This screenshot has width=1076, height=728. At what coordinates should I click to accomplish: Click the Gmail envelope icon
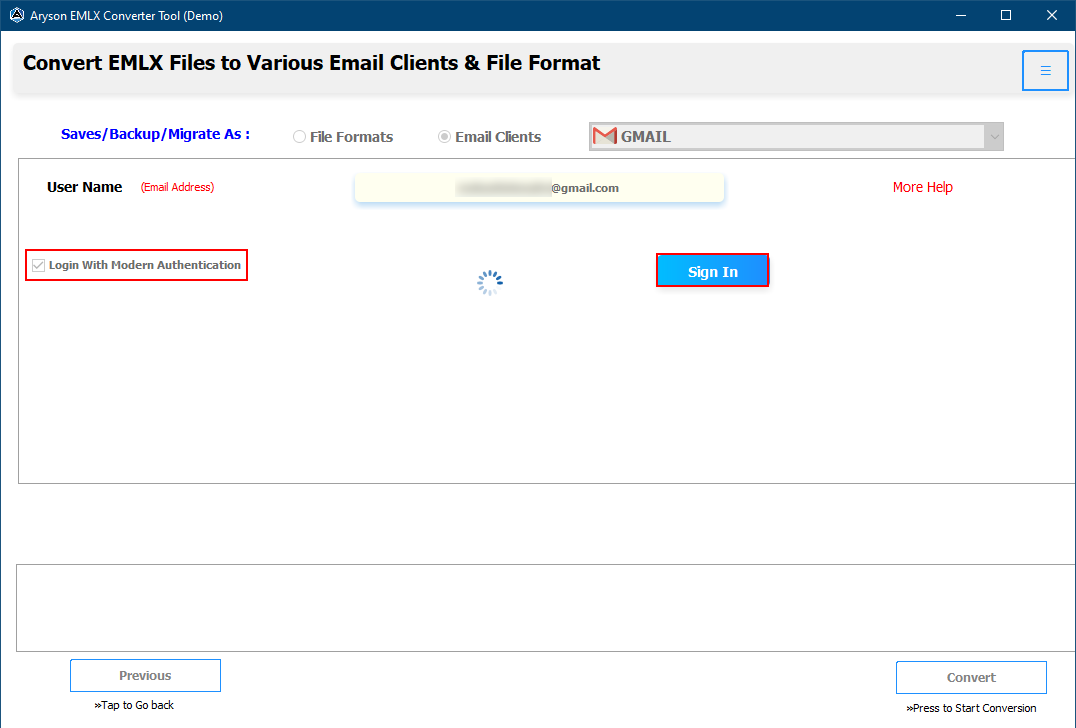pyautogui.click(x=605, y=136)
